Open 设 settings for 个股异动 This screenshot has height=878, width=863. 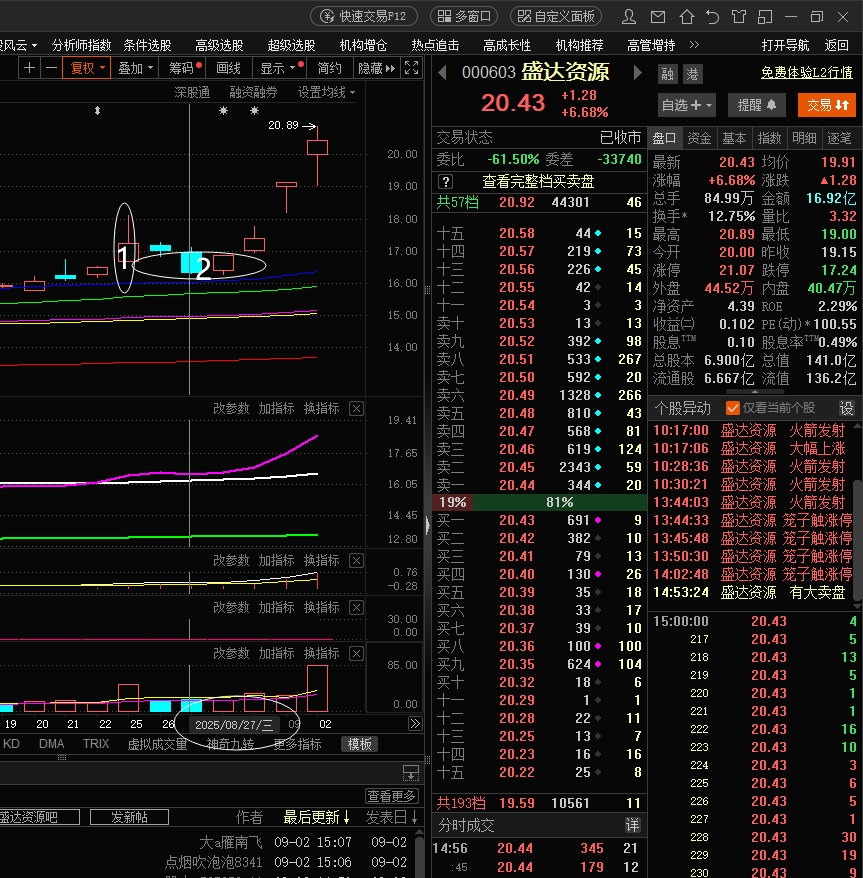(846, 408)
